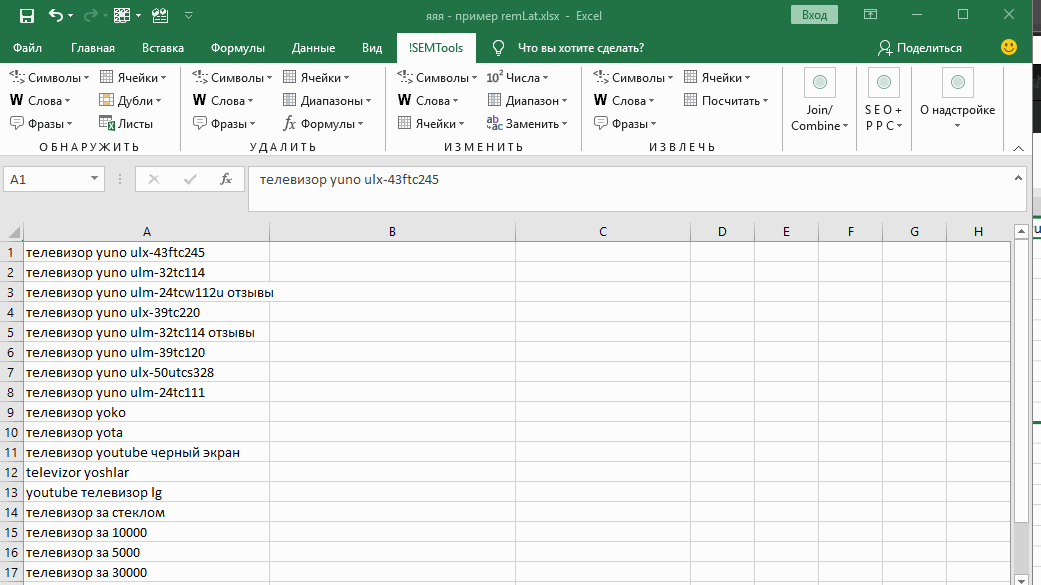Viewport: 1041px width, 585px height.
Task: Click the Insert Function fx icon
Action: point(226,179)
